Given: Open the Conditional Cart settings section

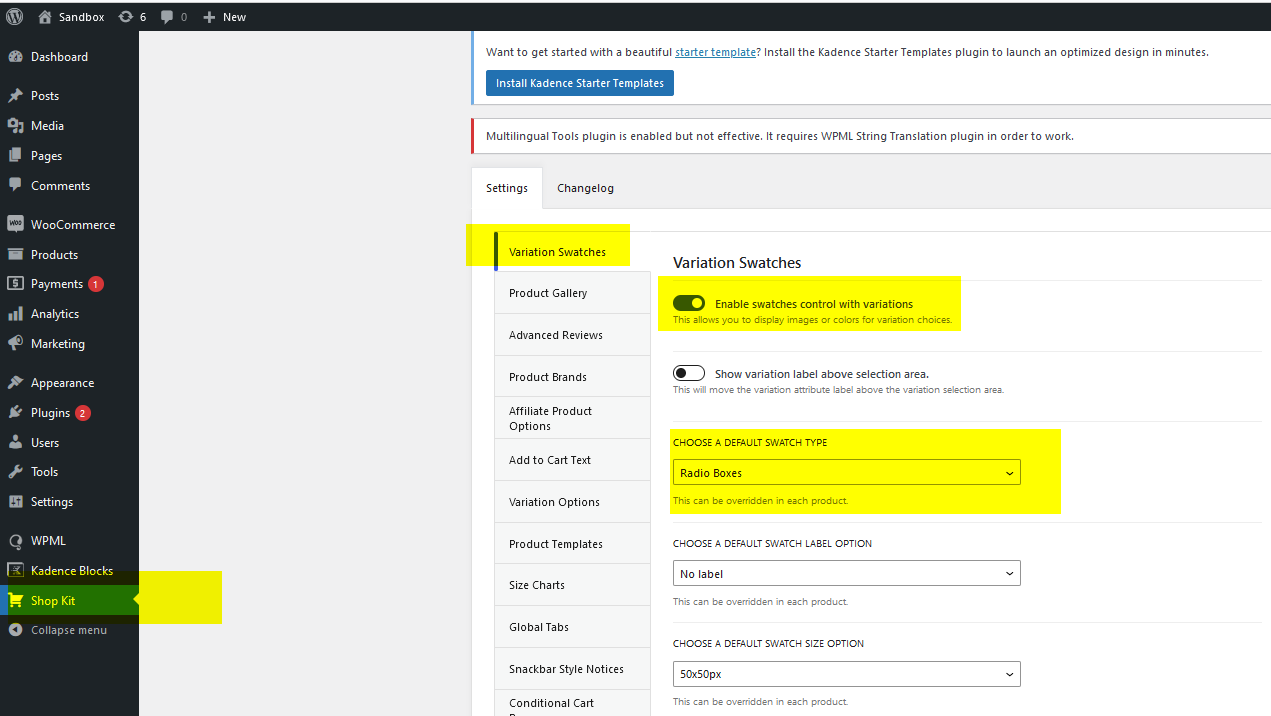Looking at the screenshot, I should 572,703.
